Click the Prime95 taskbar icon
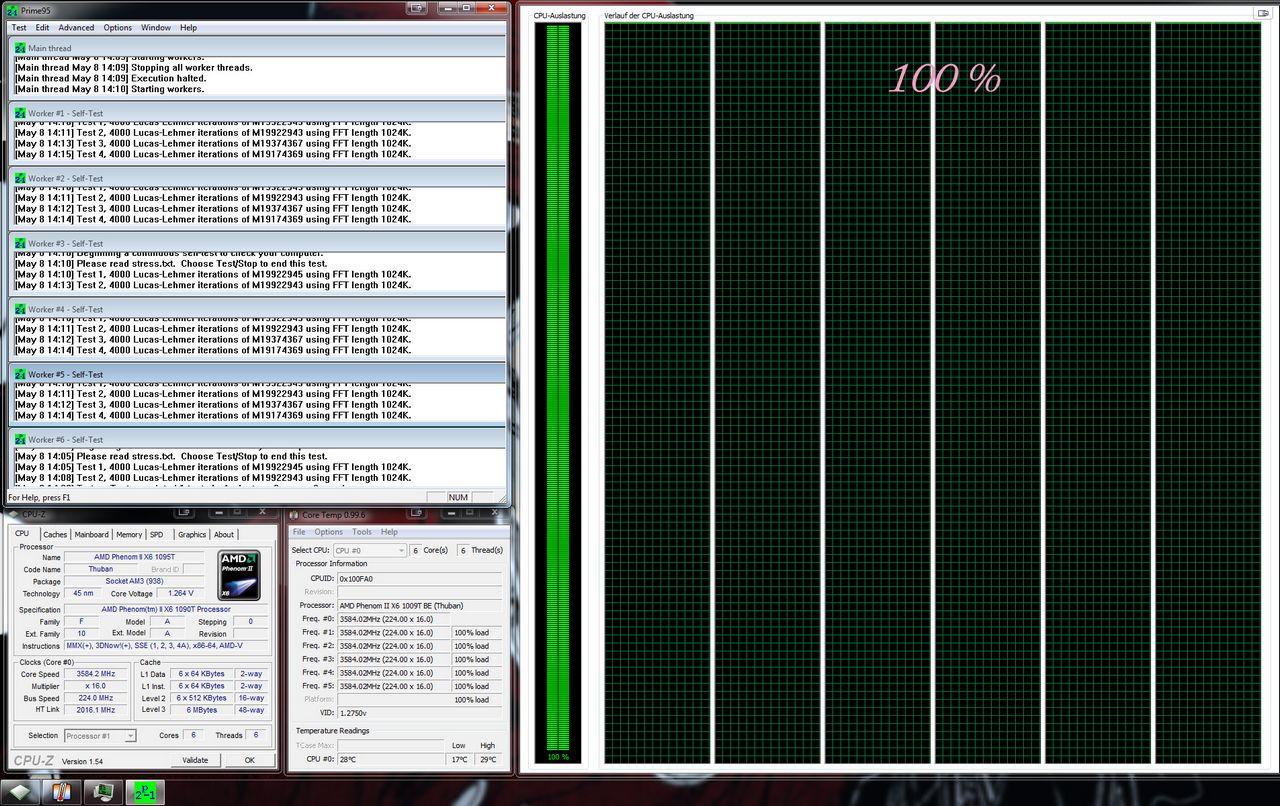 144,791
